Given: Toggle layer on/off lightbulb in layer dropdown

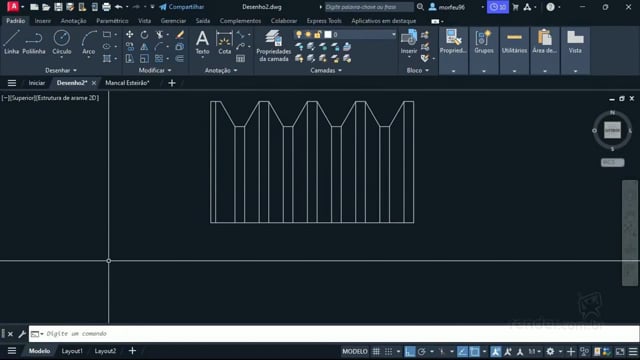Looking at the screenshot, I should pos(299,35).
